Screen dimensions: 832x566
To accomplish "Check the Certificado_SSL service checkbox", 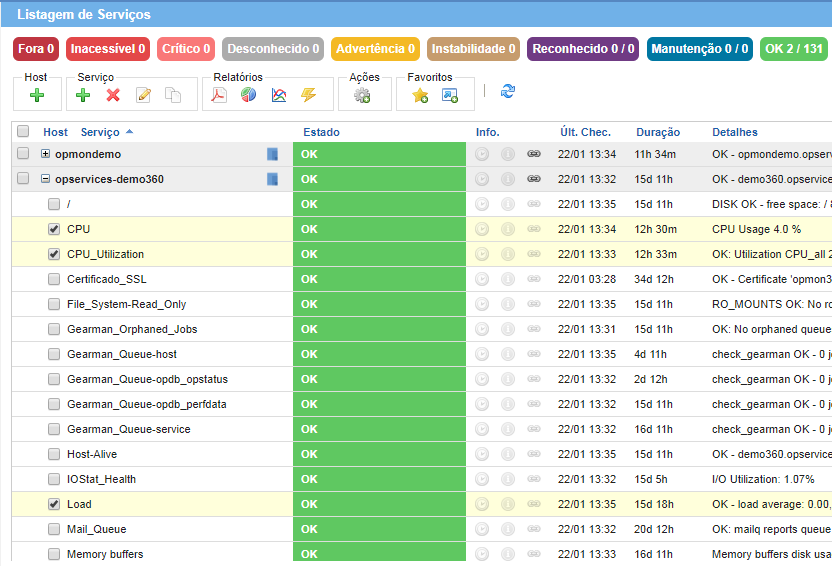I will coord(54,279).
